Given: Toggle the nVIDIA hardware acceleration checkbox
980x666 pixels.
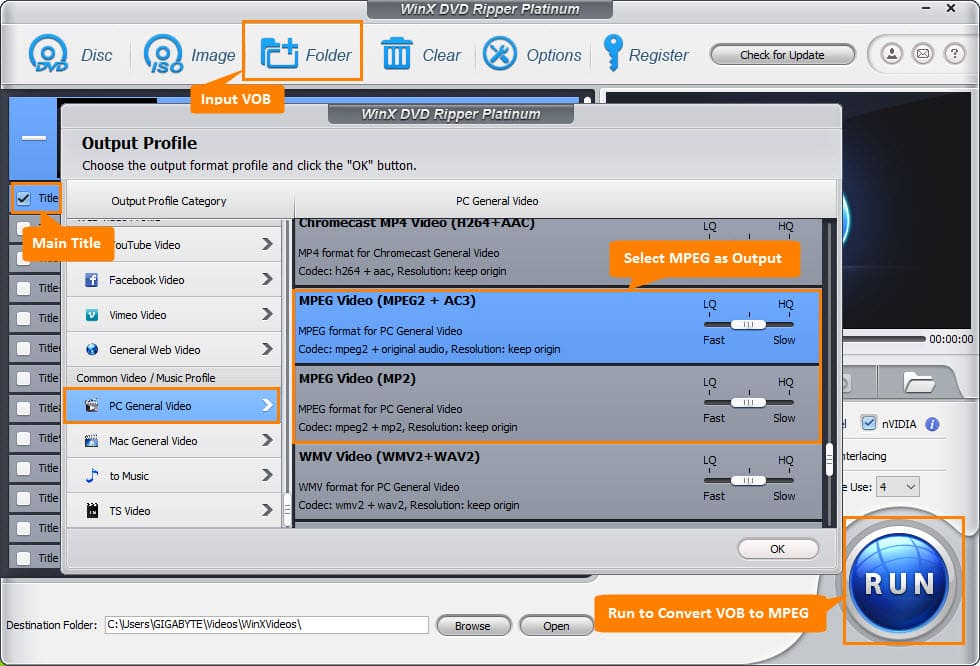Looking at the screenshot, I should [869, 424].
